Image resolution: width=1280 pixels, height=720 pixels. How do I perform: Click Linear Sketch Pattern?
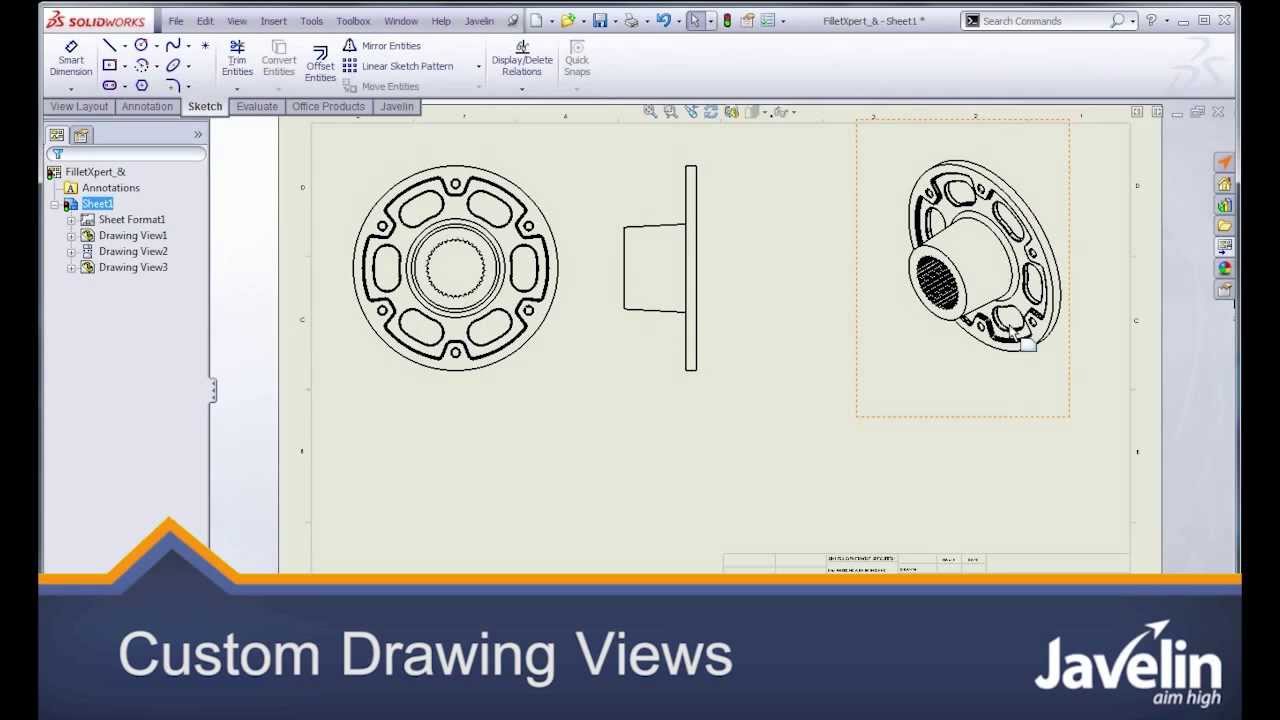pos(398,66)
